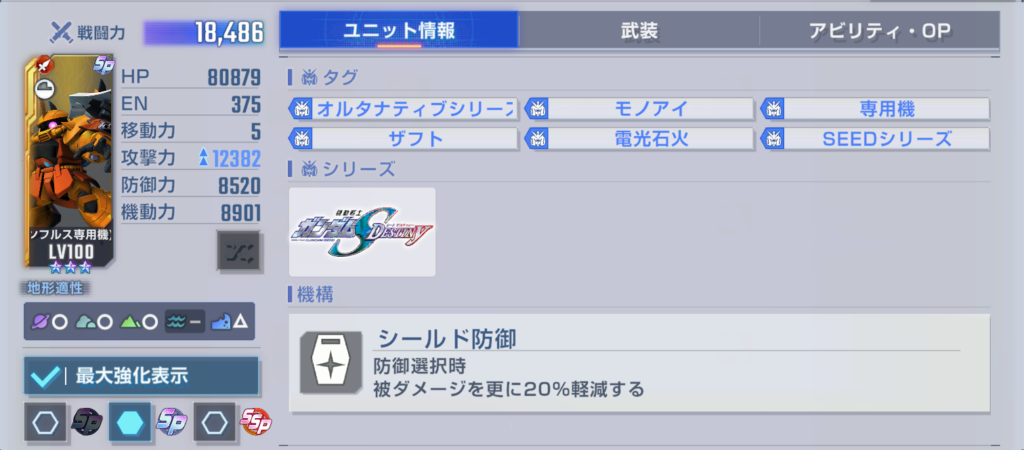The image size is (1024, 450).
Task: Click the shield defense mechanism icon
Action: [330, 361]
